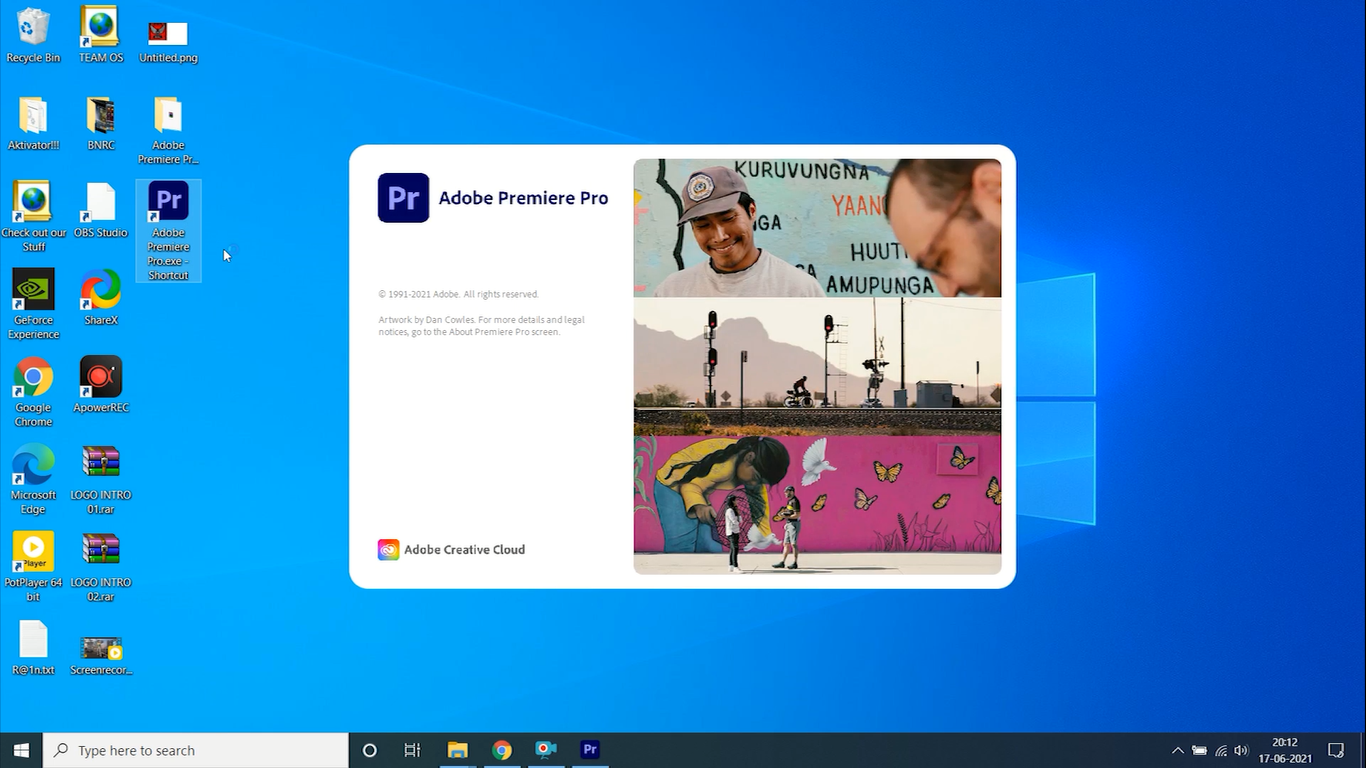Viewport: 1366px width, 768px height.
Task: Open Microsoft Edge desktop shortcut
Action: (x=33, y=479)
